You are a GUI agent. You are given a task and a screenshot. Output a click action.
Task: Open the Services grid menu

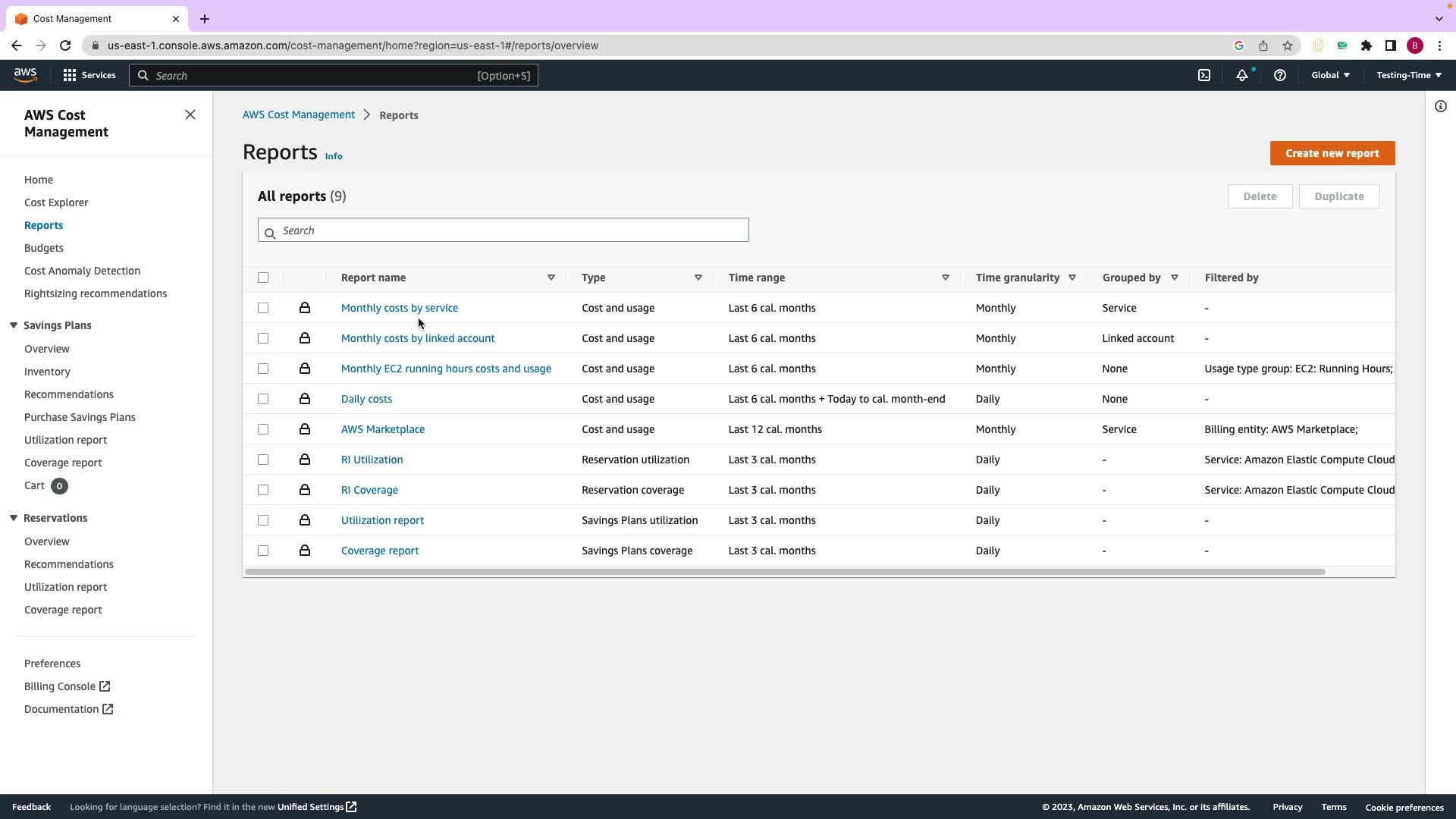click(x=89, y=75)
